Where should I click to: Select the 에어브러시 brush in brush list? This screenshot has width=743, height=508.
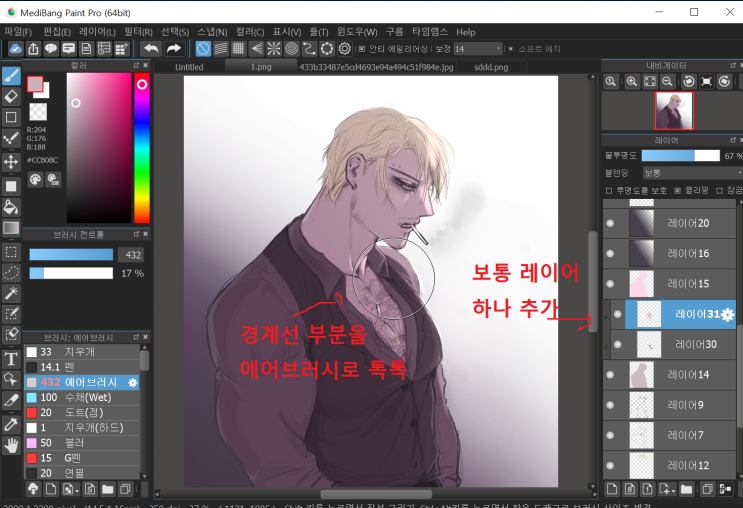pyautogui.click(x=82, y=382)
